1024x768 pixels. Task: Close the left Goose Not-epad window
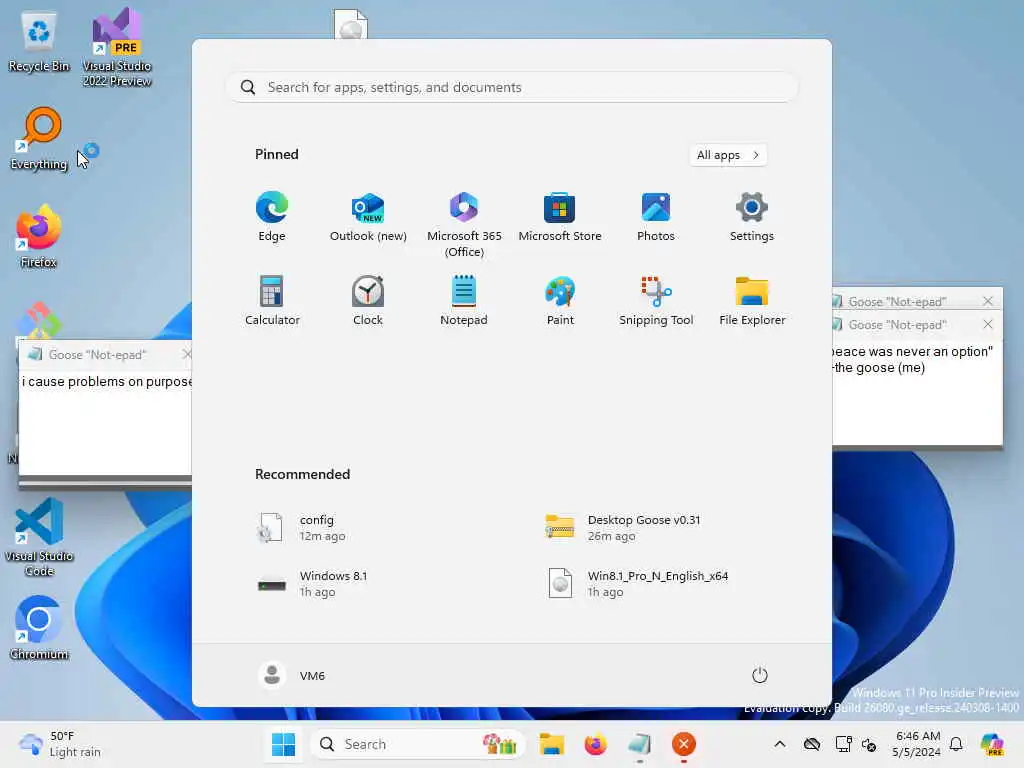click(x=186, y=354)
